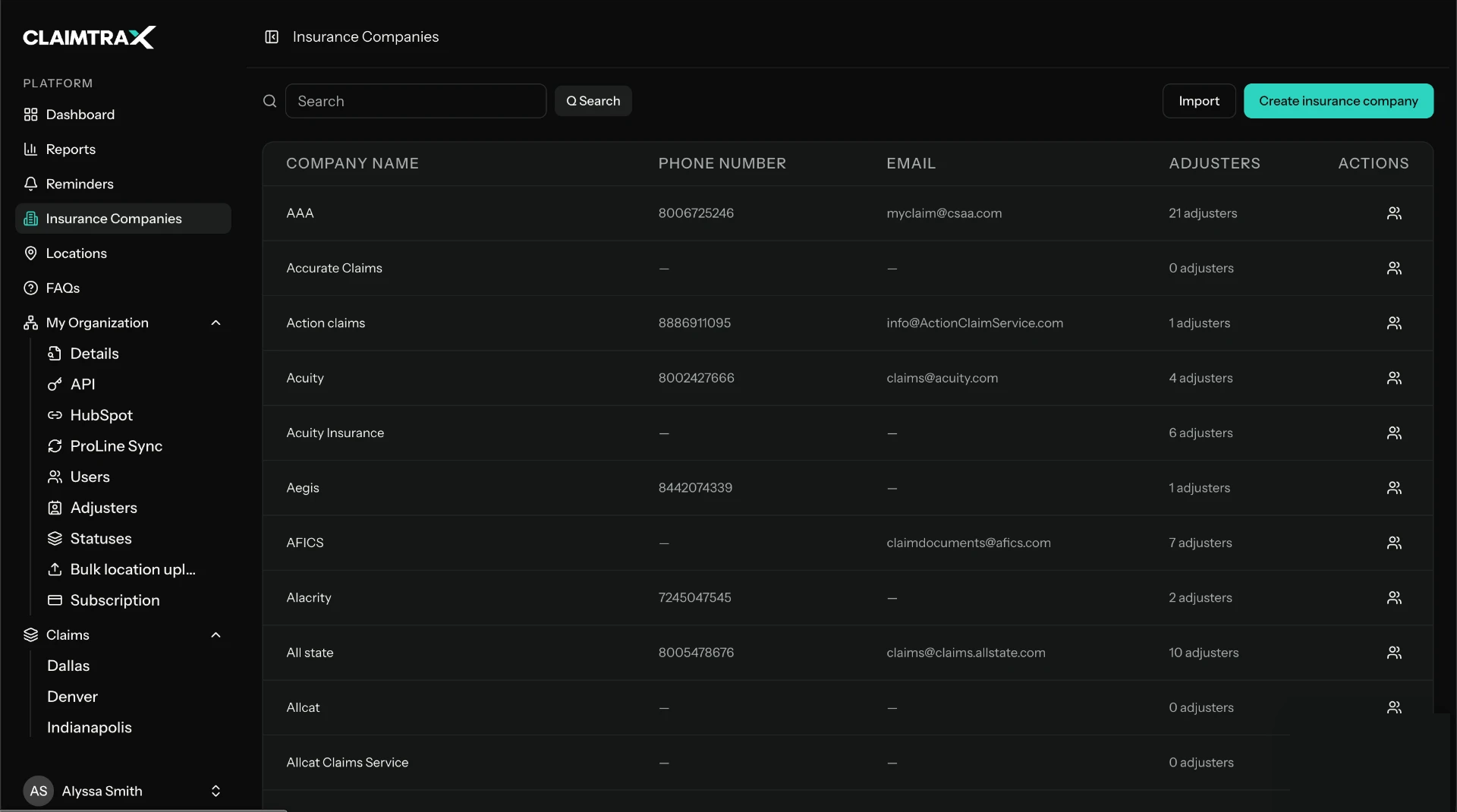Click the COMPANY NAME column header

[x=352, y=163]
